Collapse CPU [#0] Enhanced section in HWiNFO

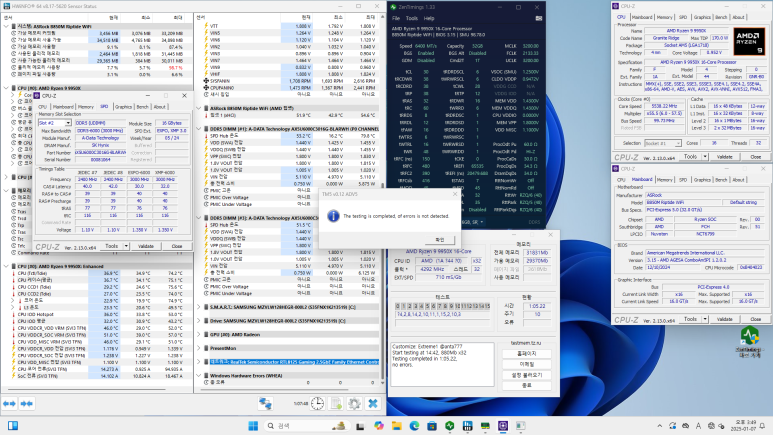pyautogui.click(x=6, y=266)
